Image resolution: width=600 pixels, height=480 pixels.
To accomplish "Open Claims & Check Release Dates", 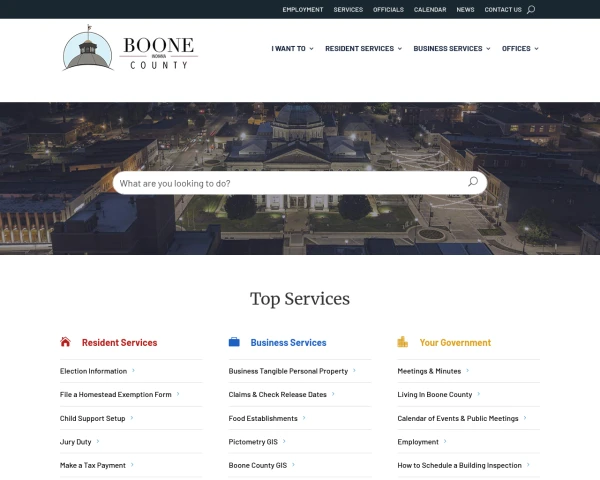I will (x=277, y=394).
